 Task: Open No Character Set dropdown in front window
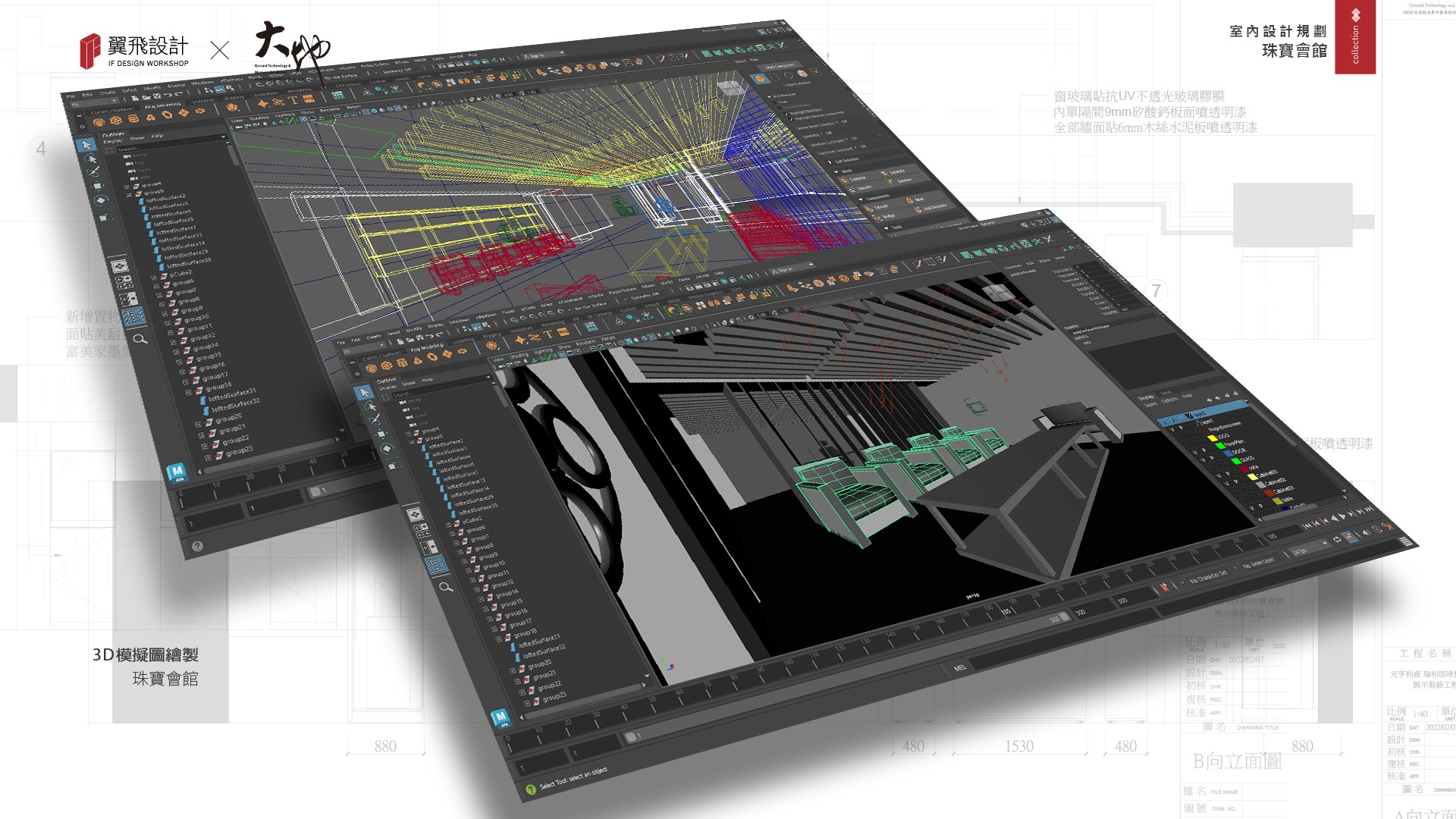point(1209,577)
